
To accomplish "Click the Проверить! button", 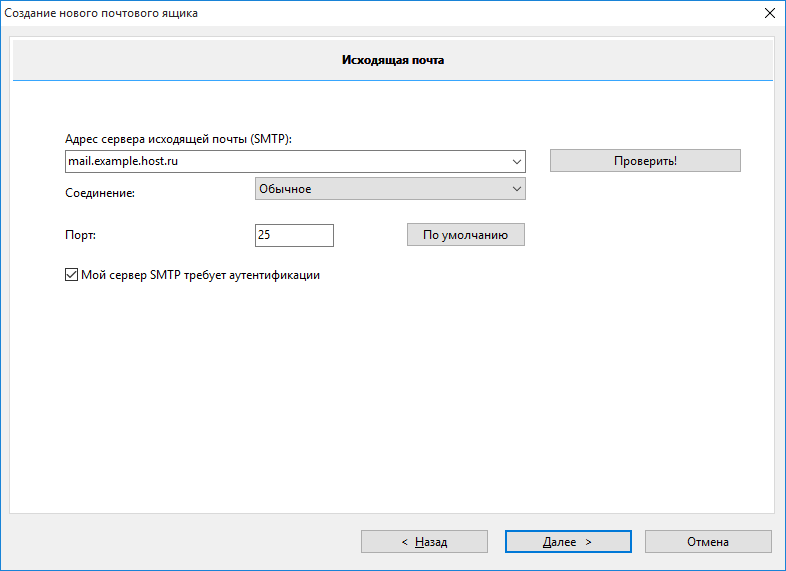I will (x=645, y=161).
